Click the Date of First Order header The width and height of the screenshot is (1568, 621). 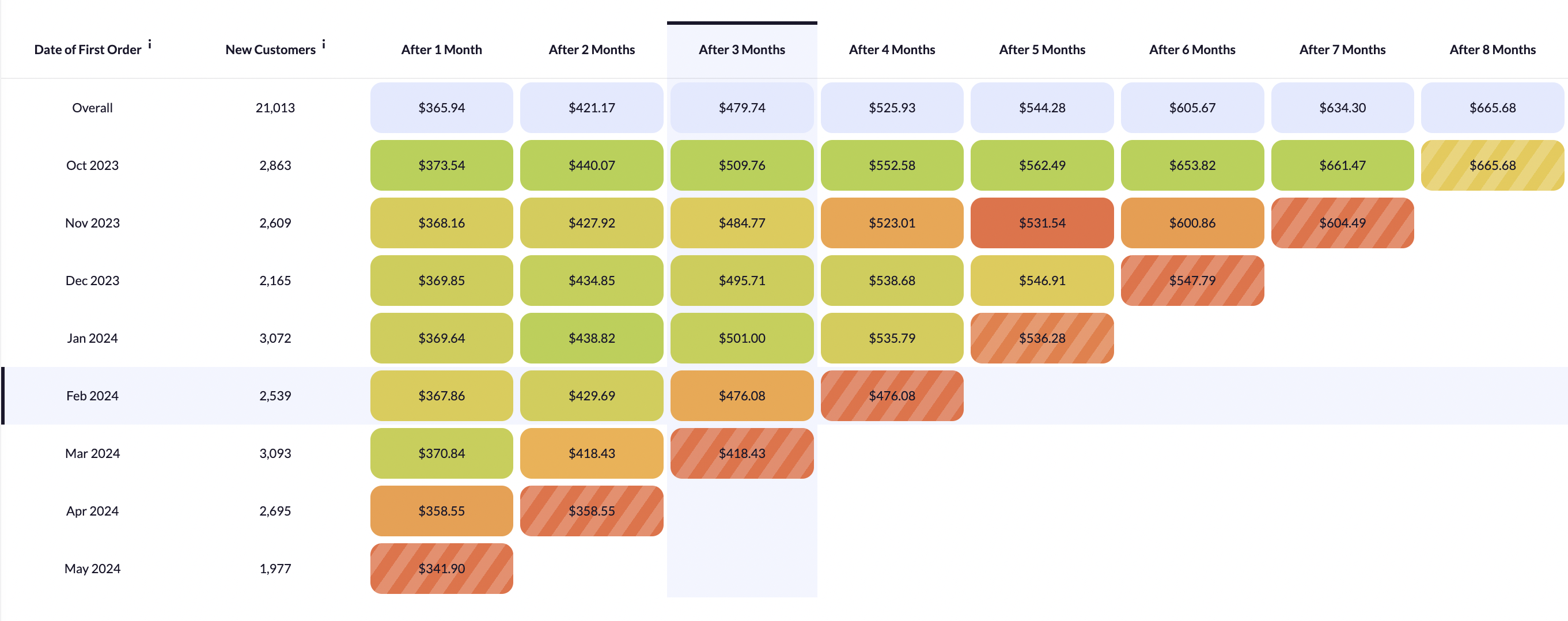click(x=88, y=50)
